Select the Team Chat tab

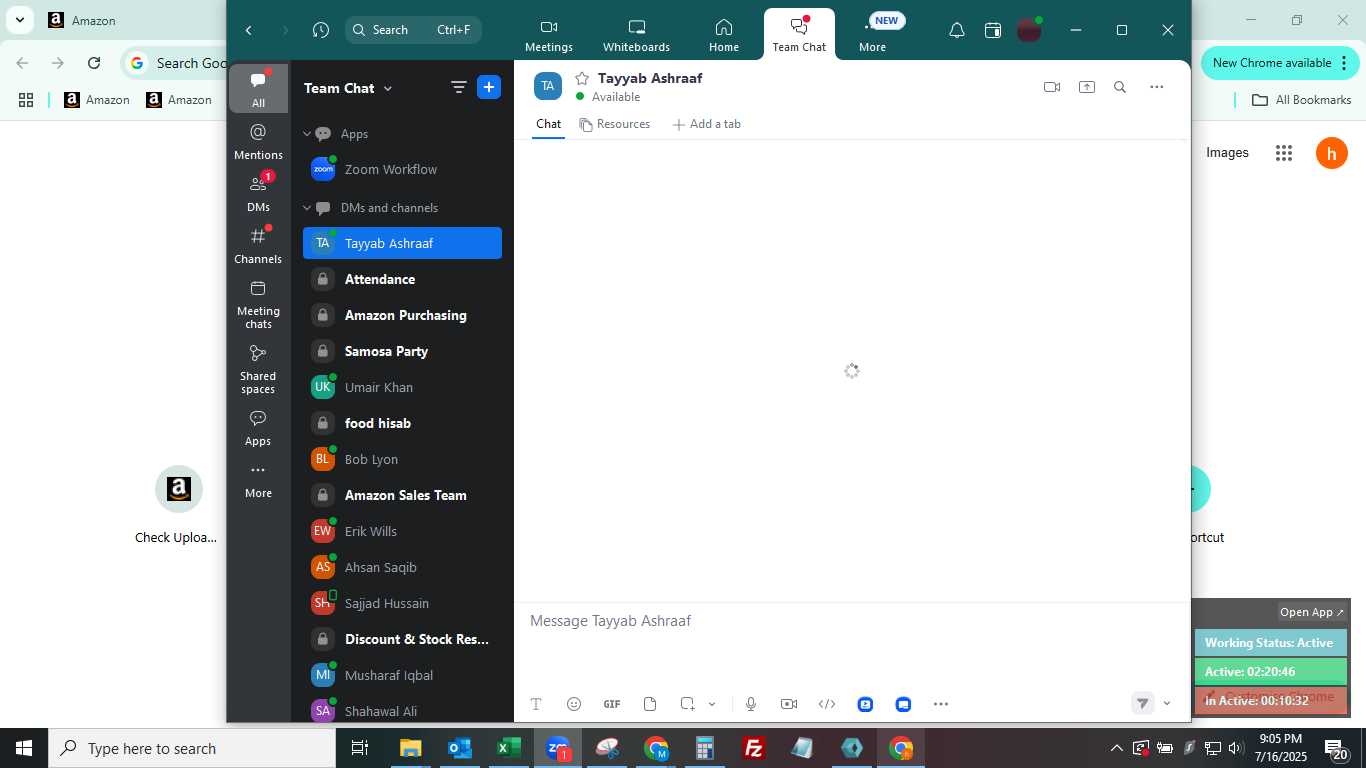[799, 35]
